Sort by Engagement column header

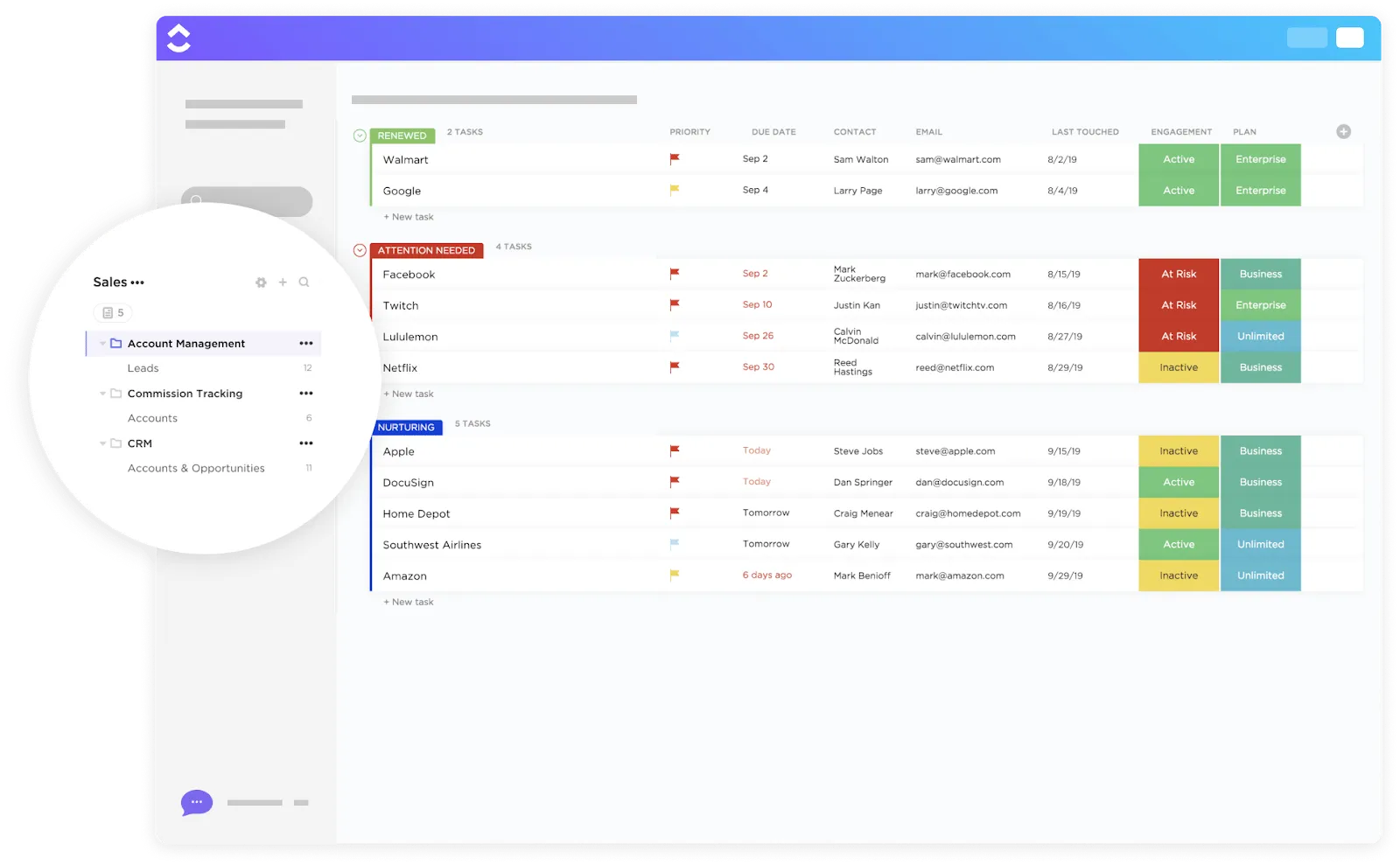click(1181, 132)
